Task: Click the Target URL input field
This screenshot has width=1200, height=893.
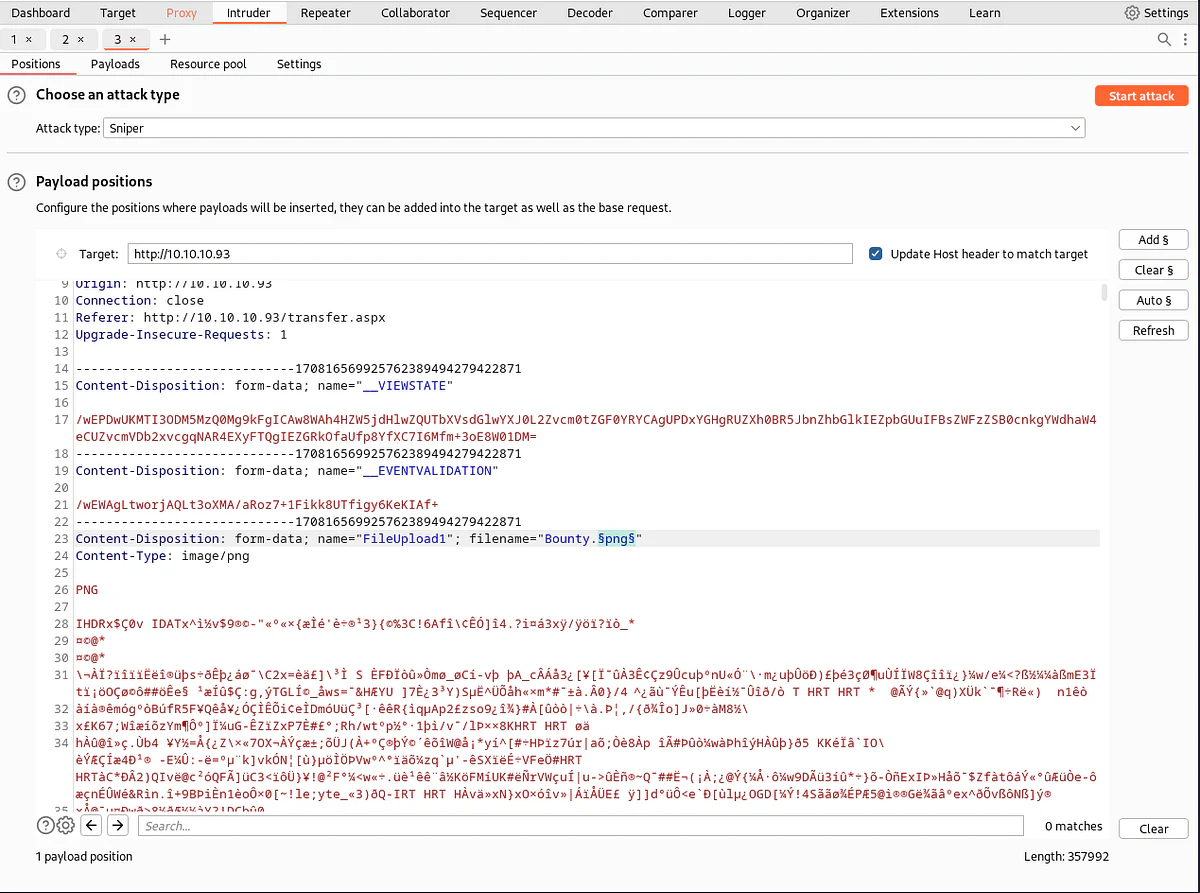Action: tap(490, 254)
